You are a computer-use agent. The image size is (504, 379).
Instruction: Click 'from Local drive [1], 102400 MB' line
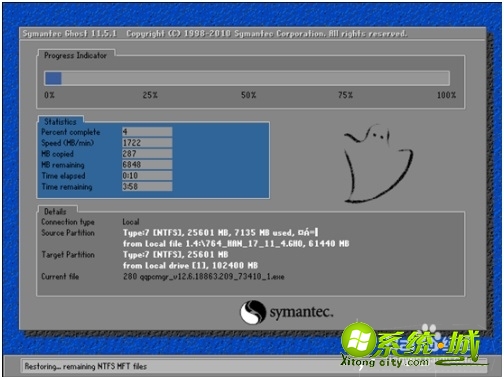click(190, 266)
